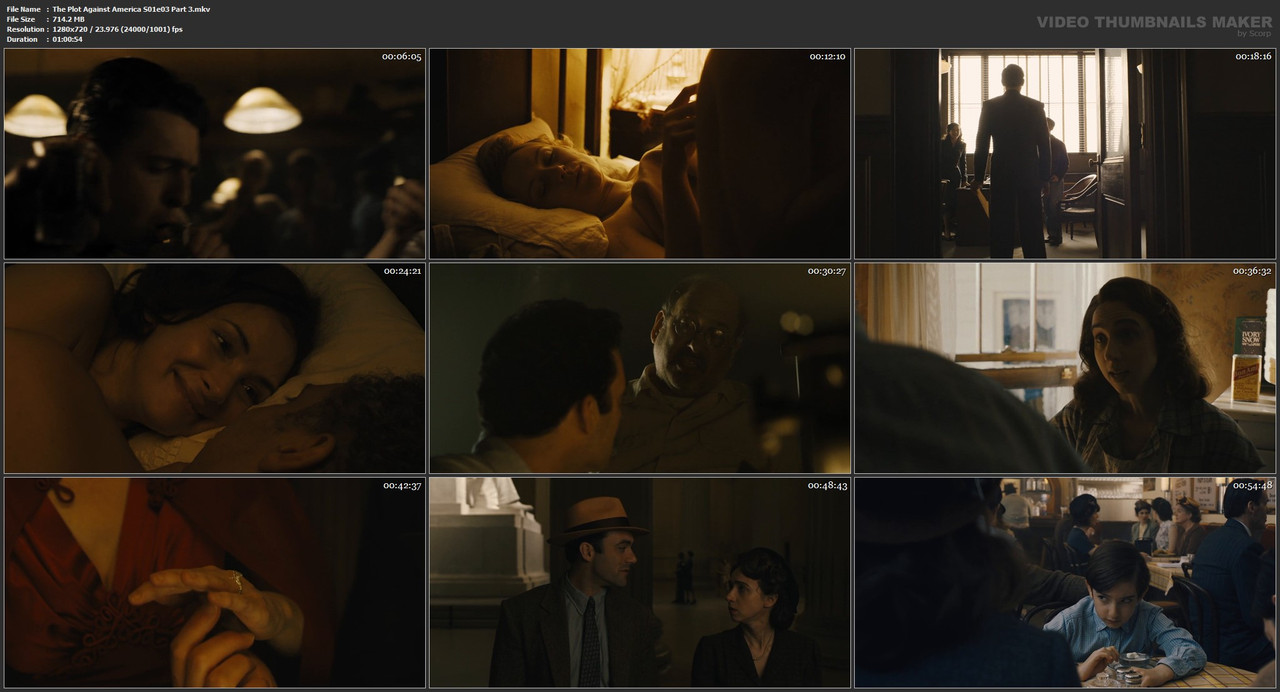Image resolution: width=1280 pixels, height=692 pixels.
Task: Click the file name 'The Plot Against America S01e03 Part 3.mkv'
Action: coord(131,9)
